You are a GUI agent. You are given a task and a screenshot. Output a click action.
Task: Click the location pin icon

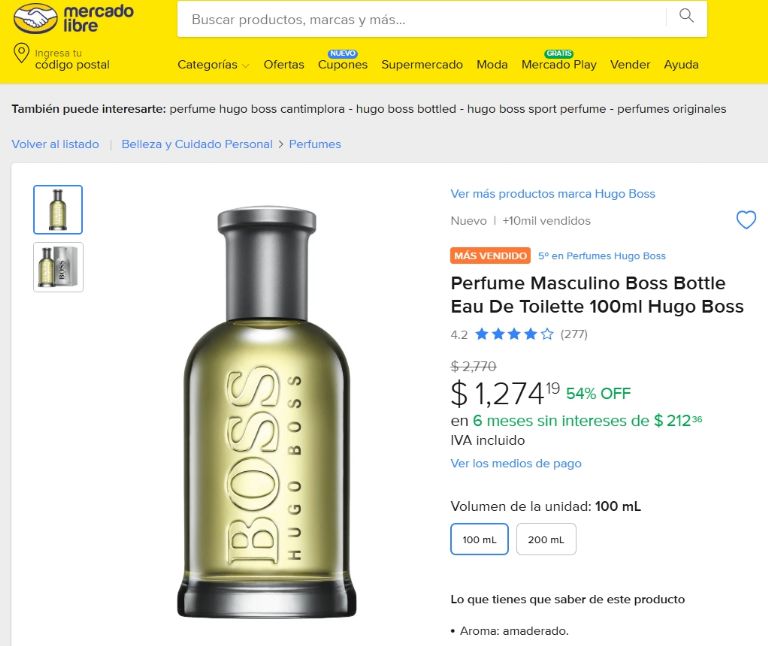(x=21, y=55)
